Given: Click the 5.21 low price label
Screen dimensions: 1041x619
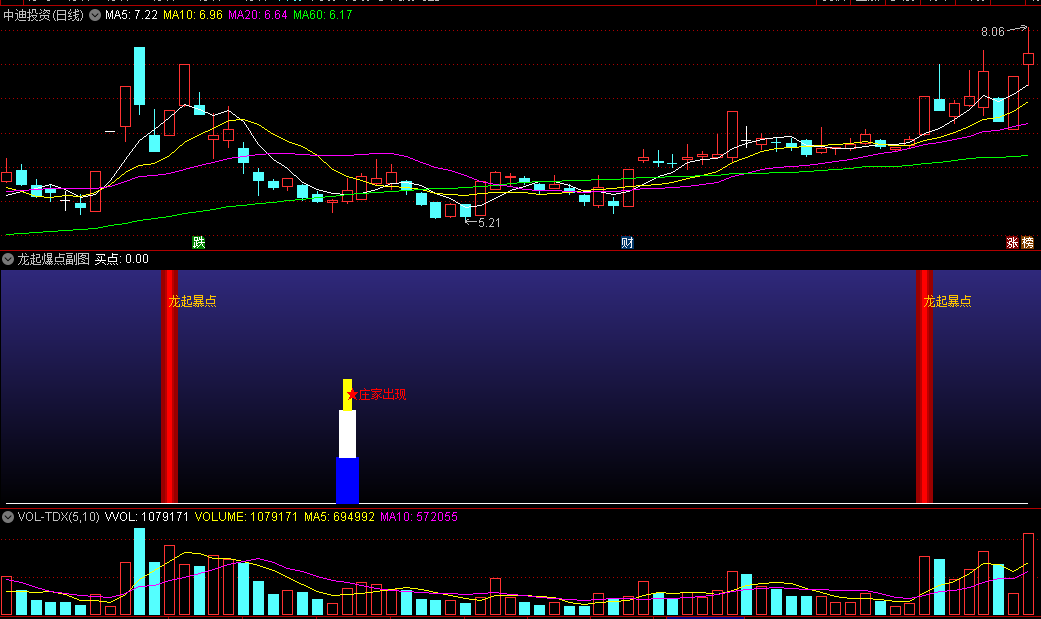Looking at the screenshot, I should [489, 222].
